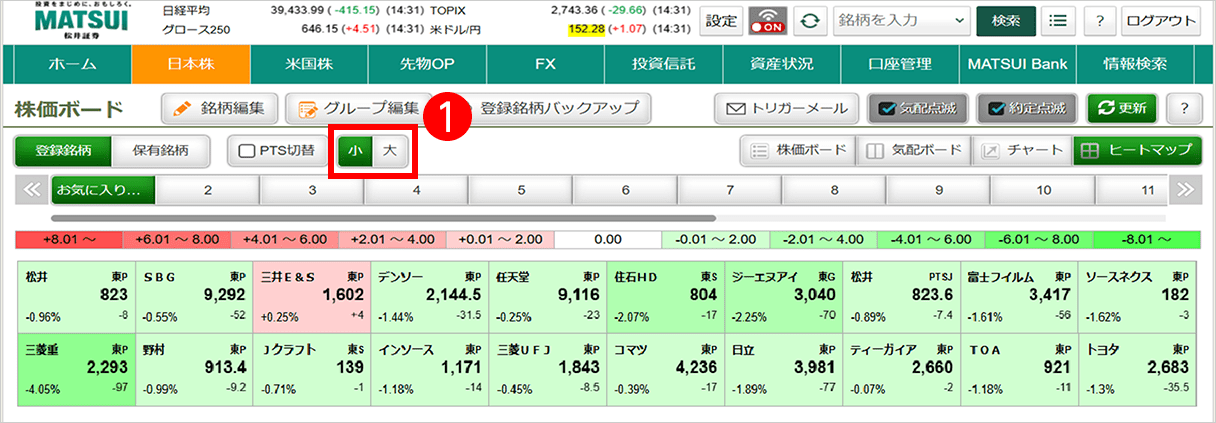The height and width of the screenshot is (423, 1216).
Task: Open 富士フイルム heatmap tile
Action: [x=1021, y=296]
